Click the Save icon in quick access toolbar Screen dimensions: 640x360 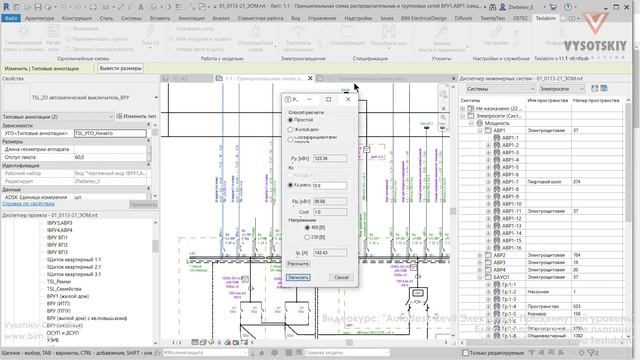(38, 7)
